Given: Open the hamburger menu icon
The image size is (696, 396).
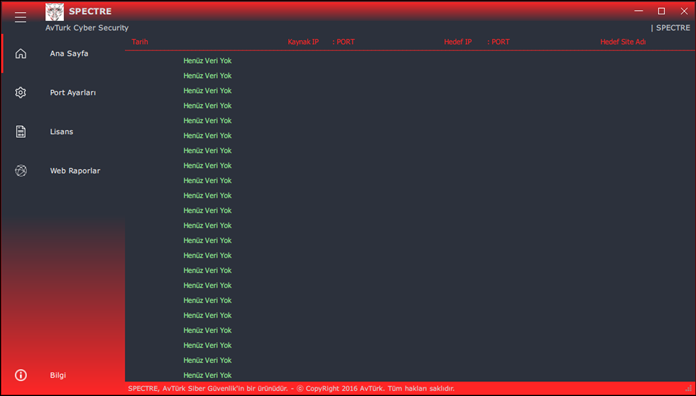Looking at the screenshot, I should pos(20,17).
